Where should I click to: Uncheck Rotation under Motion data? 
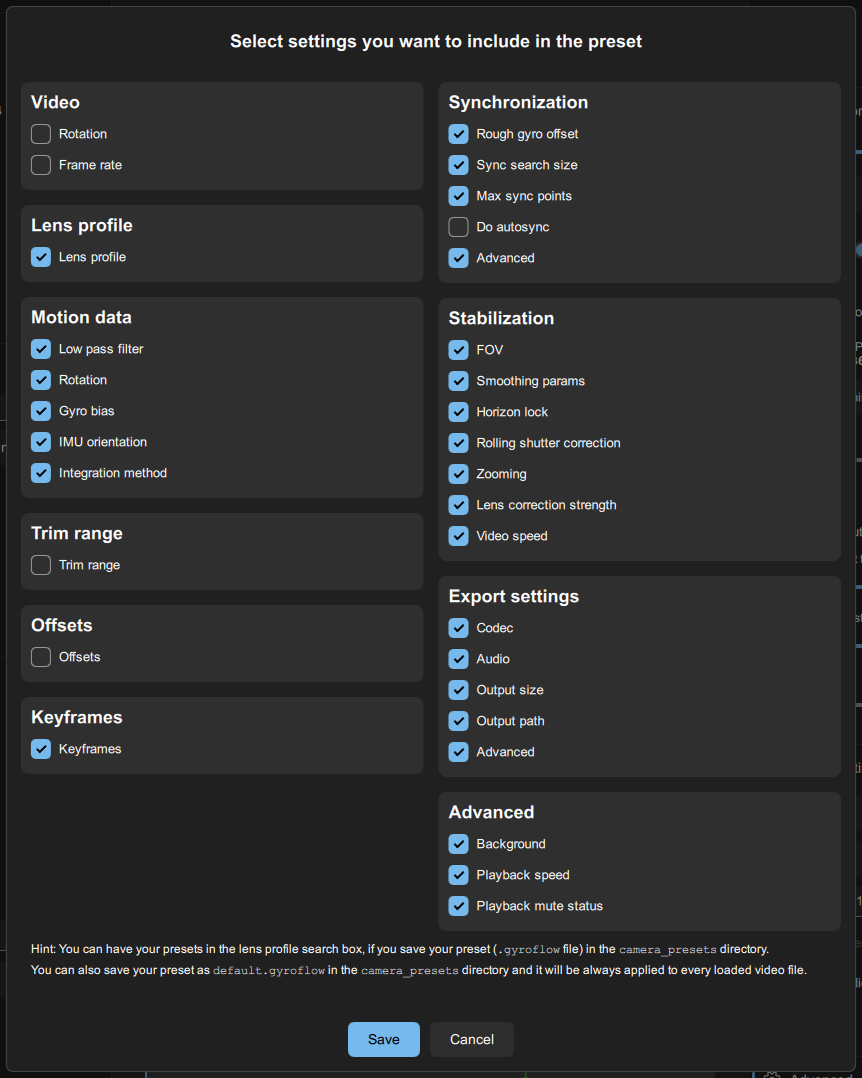click(x=41, y=380)
